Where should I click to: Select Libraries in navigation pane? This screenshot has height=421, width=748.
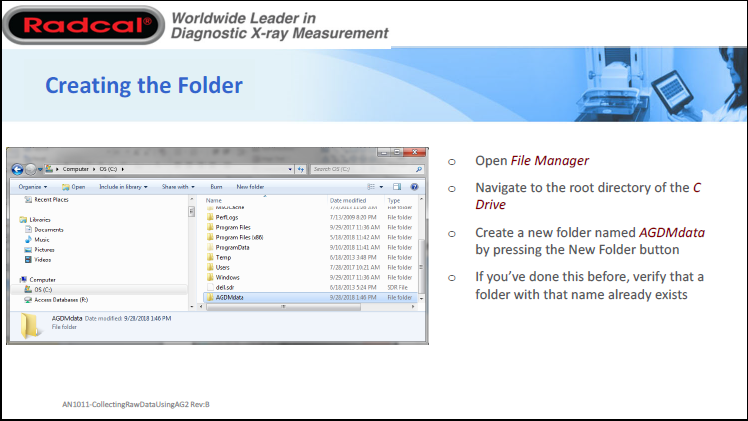pos(35,220)
